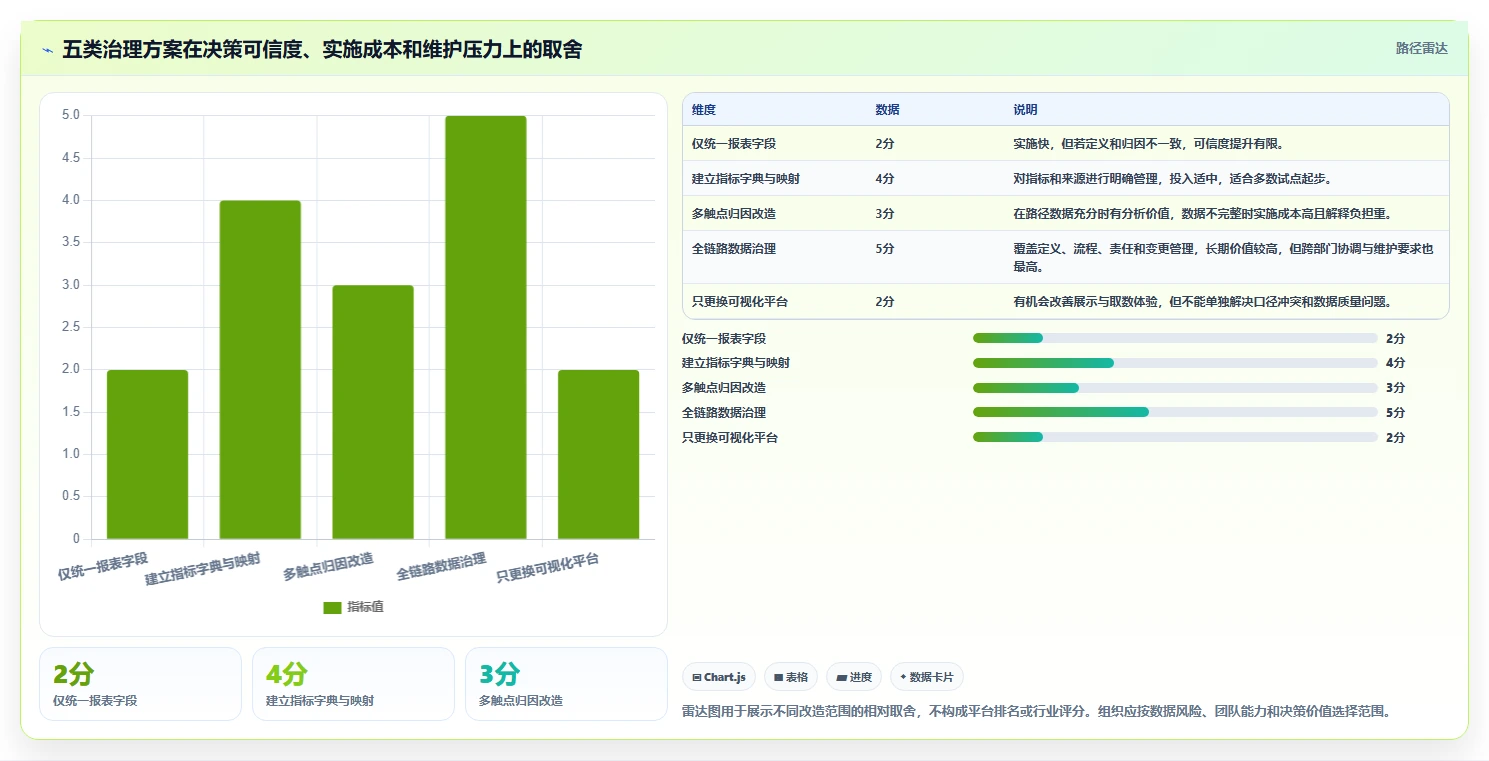Click the table cell 仅统一报表字段
This screenshot has height=761, width=1489.
pyautogui.click(x=733, y=144)
